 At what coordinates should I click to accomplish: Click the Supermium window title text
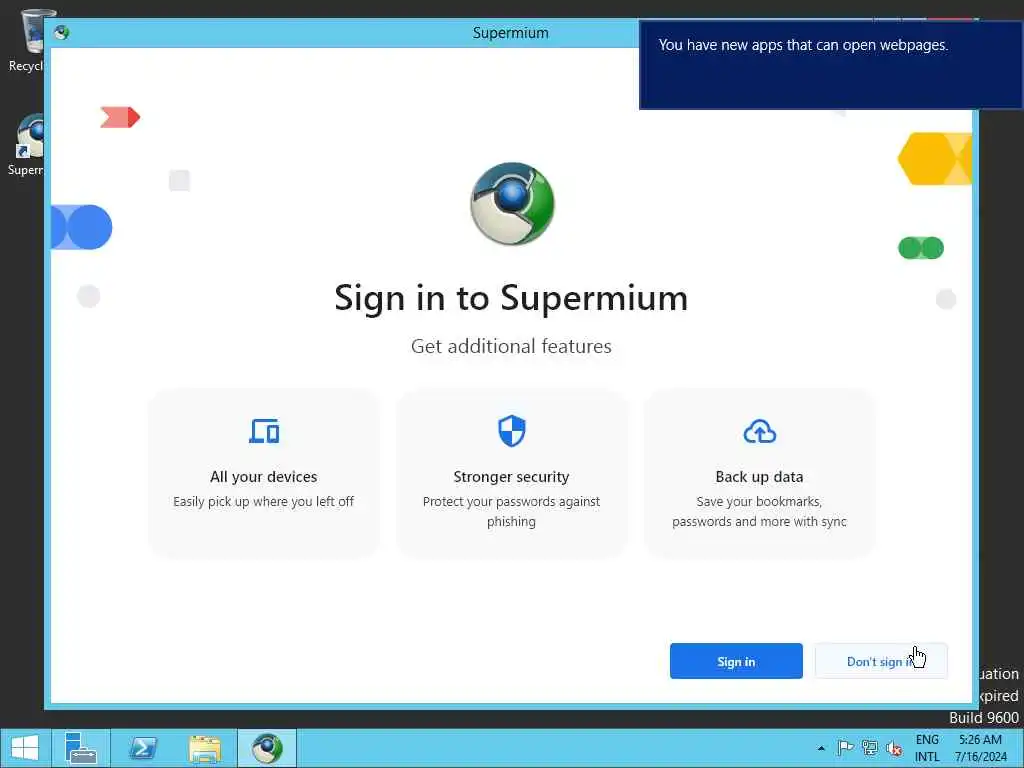[511, 33]
